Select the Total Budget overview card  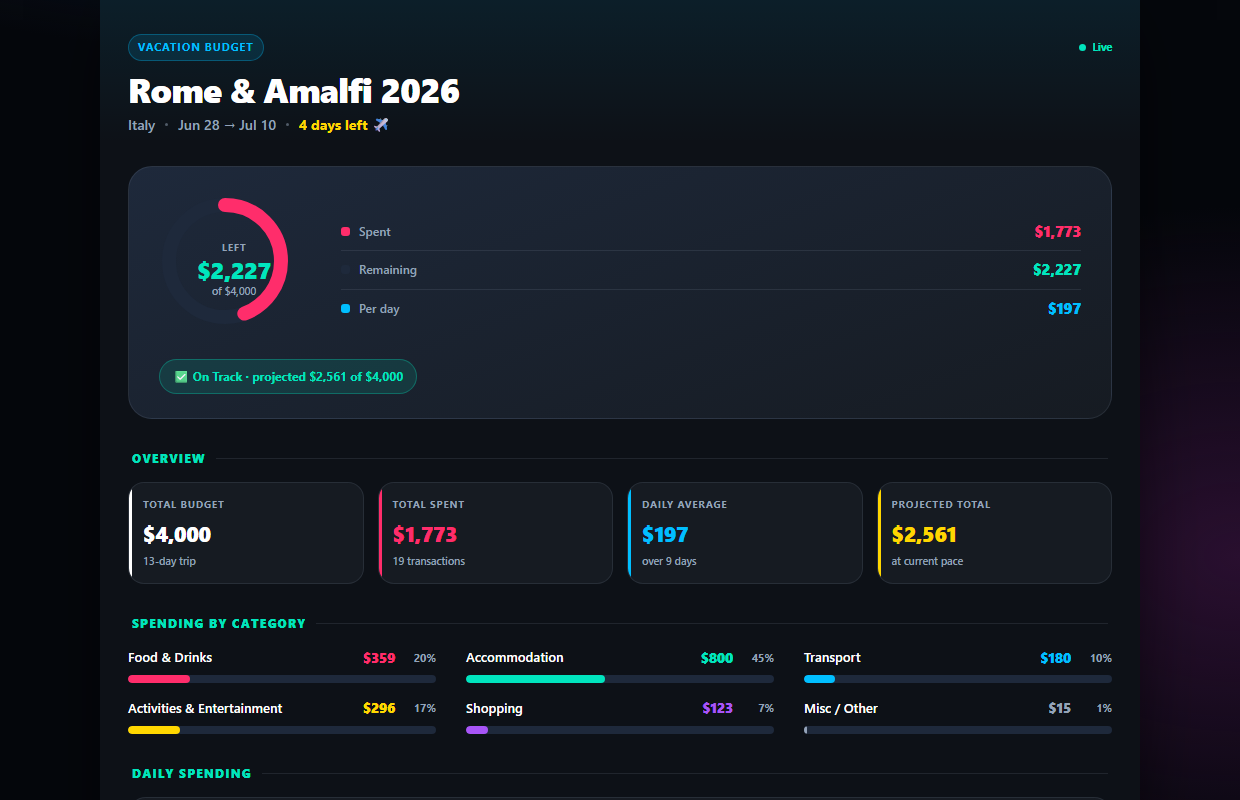(246, 533)
